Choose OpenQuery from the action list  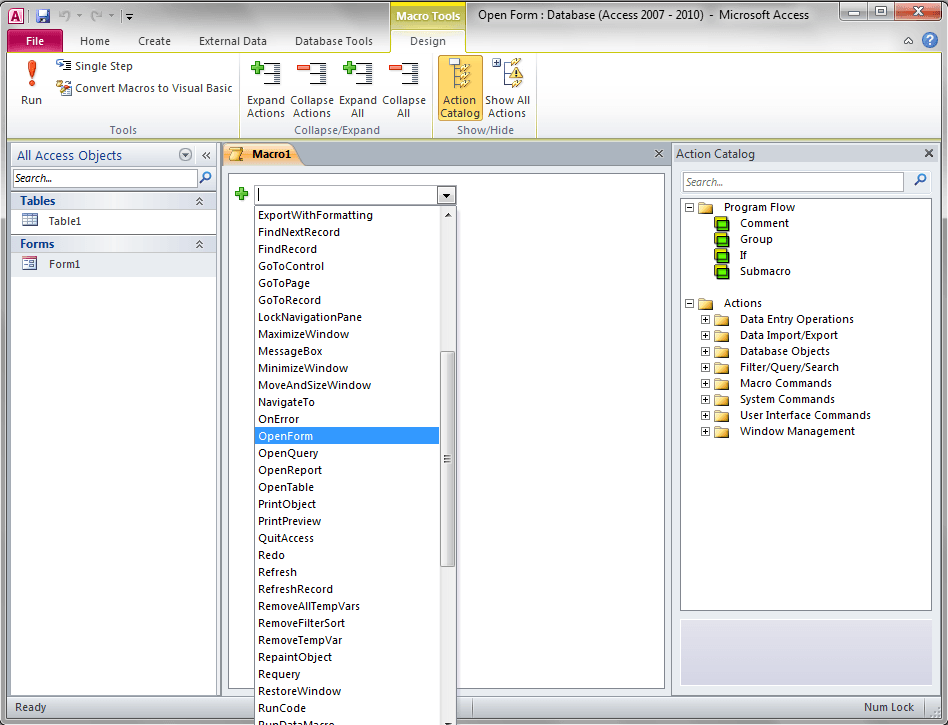coord(346,452)
